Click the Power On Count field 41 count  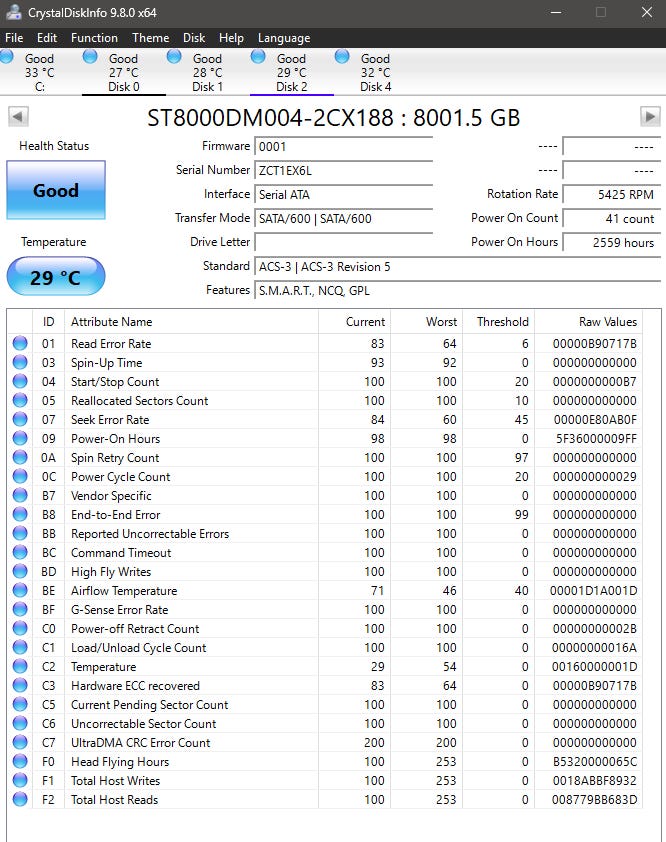(611, 219)
